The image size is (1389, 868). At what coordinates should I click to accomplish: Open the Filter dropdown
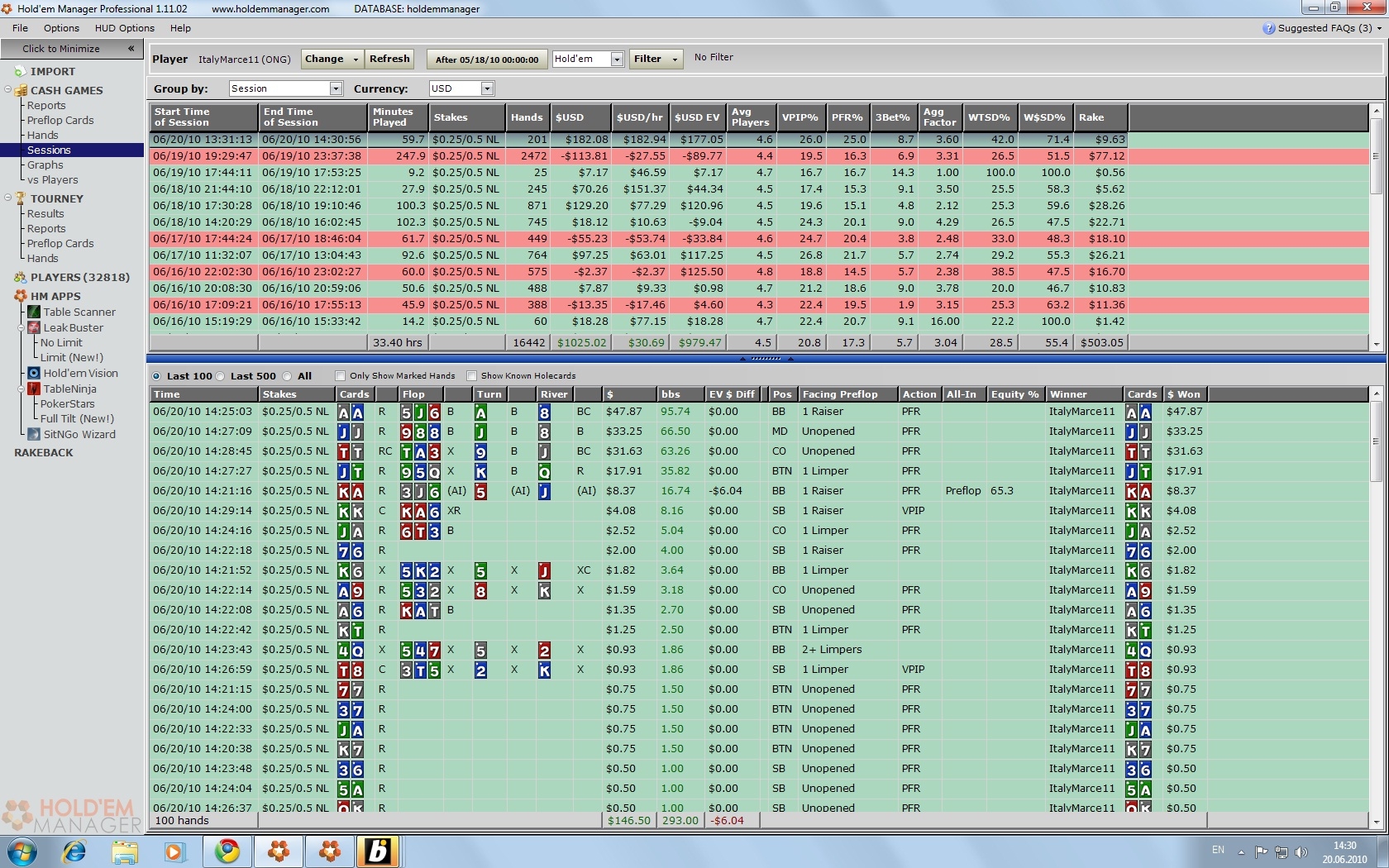[x=656, y=59]
